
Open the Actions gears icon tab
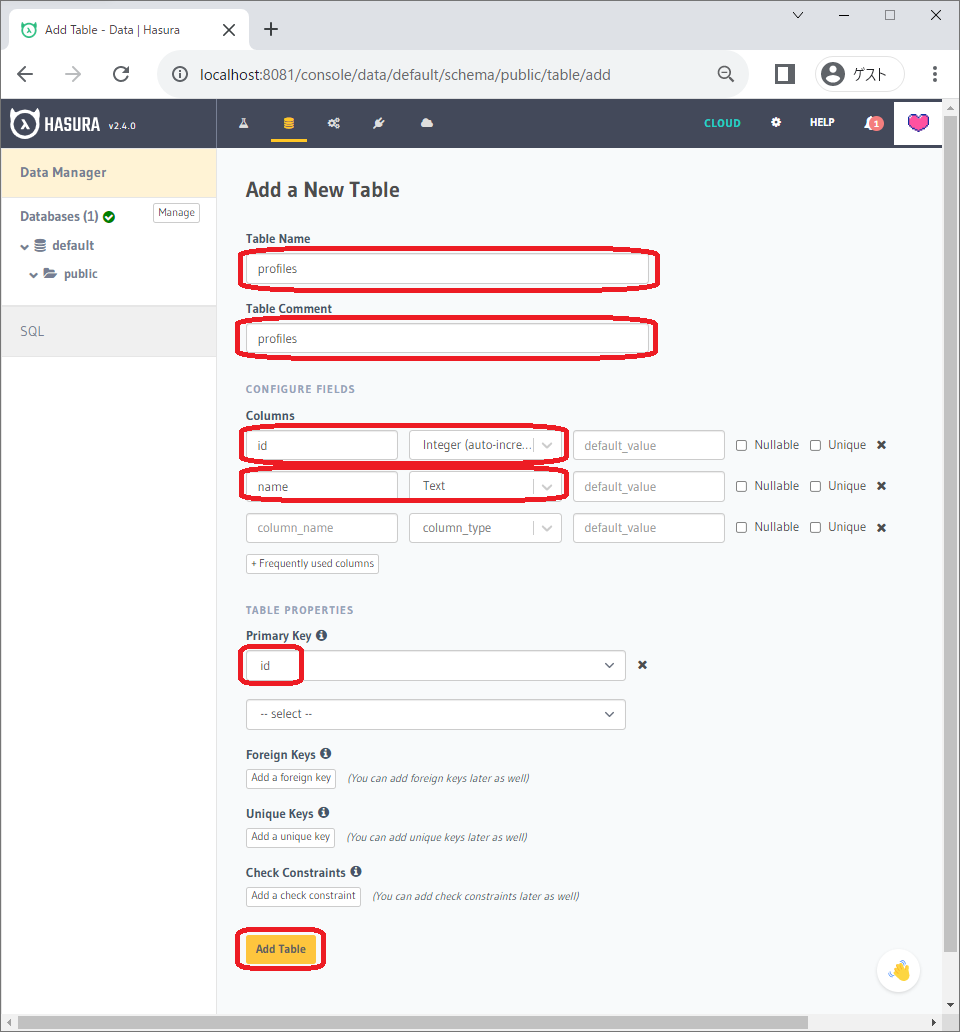[x=334, y=123]
